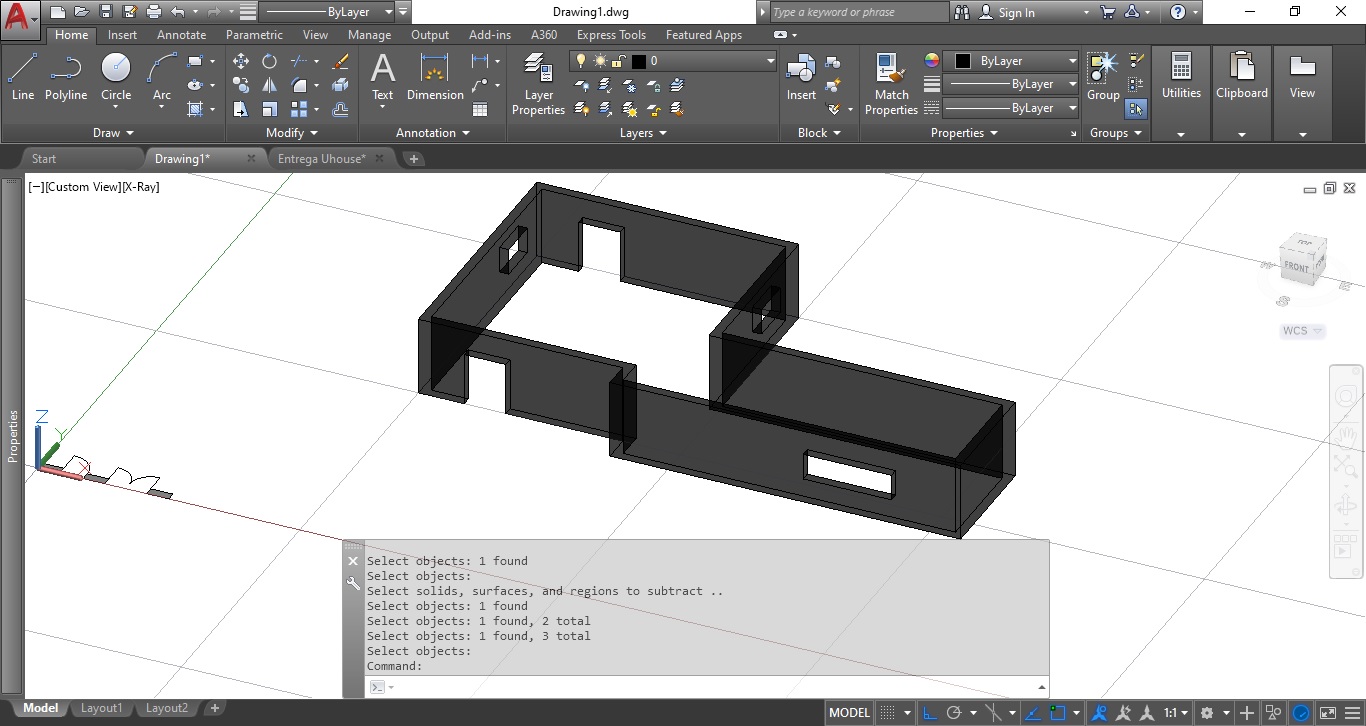Expand the Modify panel
Viewport: 1366px width, 726px height.
pos(292,133)
